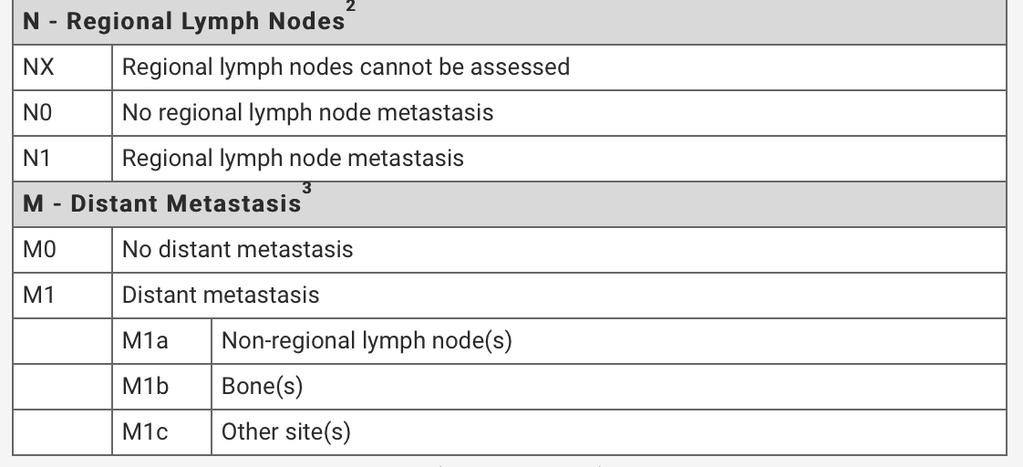
Task: Open footnote 3 beside Distant Metastasis
Action: [x=307, y=188]
